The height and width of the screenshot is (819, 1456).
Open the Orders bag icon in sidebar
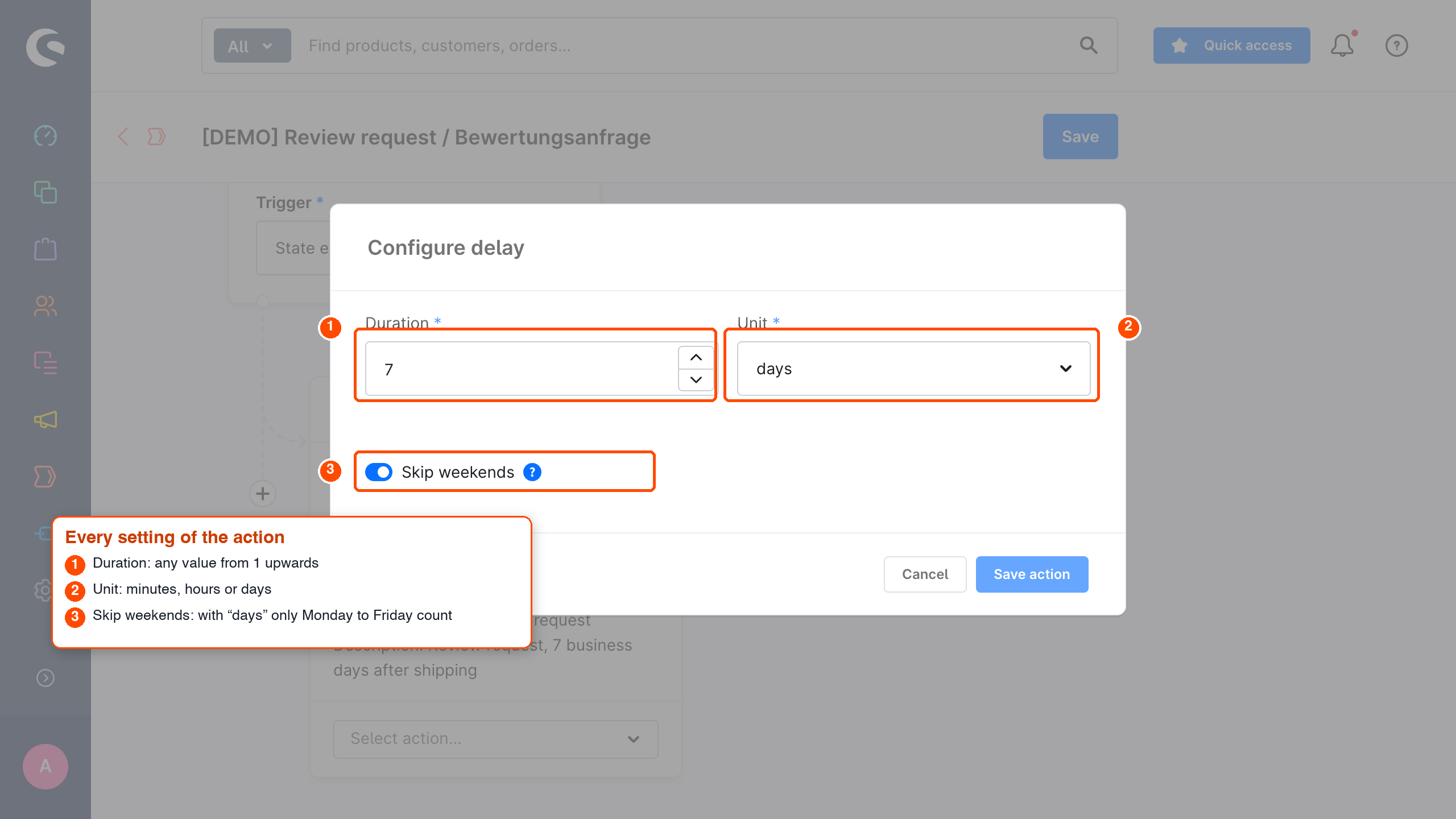pyautogui.click(x=45, y=249)
